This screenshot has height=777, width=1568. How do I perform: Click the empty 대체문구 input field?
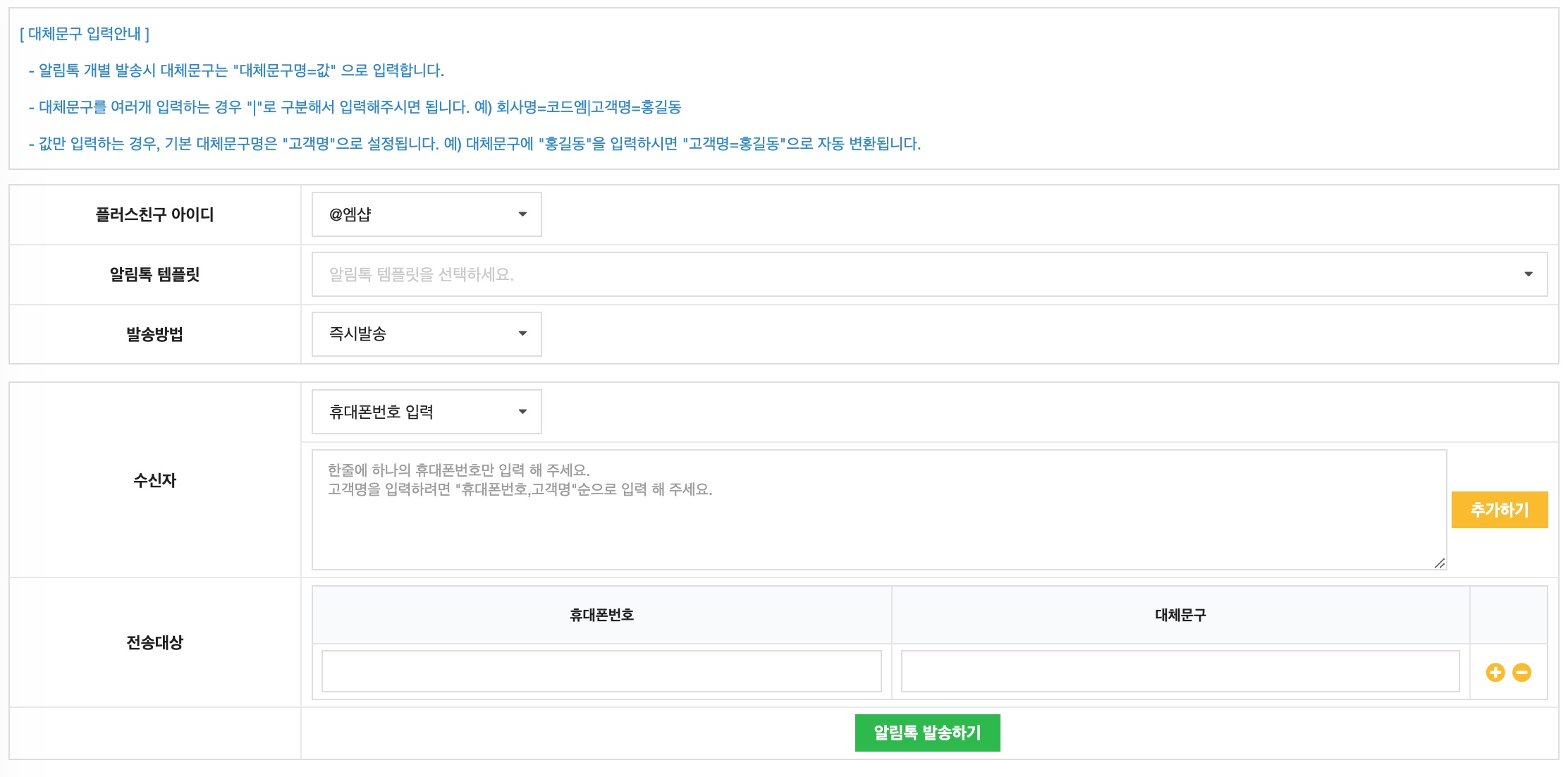[x=1181, y=671]
